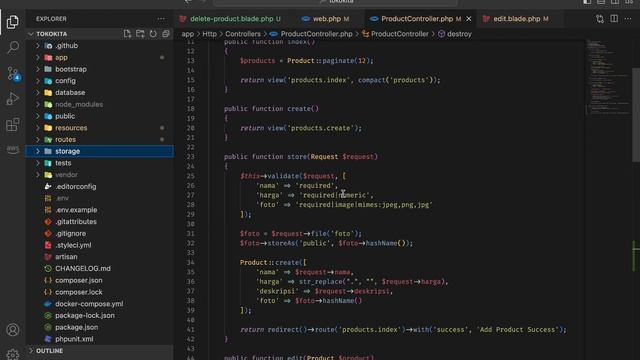The image size is (640, 360).
Task: Click the editor vertical scrollbar
Action: click(636, 114)
